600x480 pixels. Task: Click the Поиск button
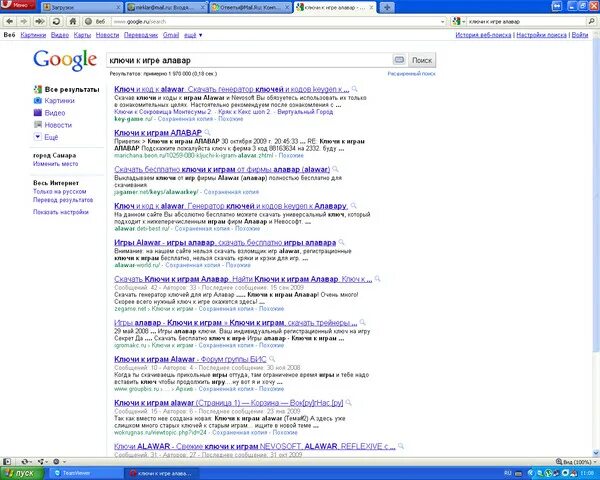pos(422,60)
